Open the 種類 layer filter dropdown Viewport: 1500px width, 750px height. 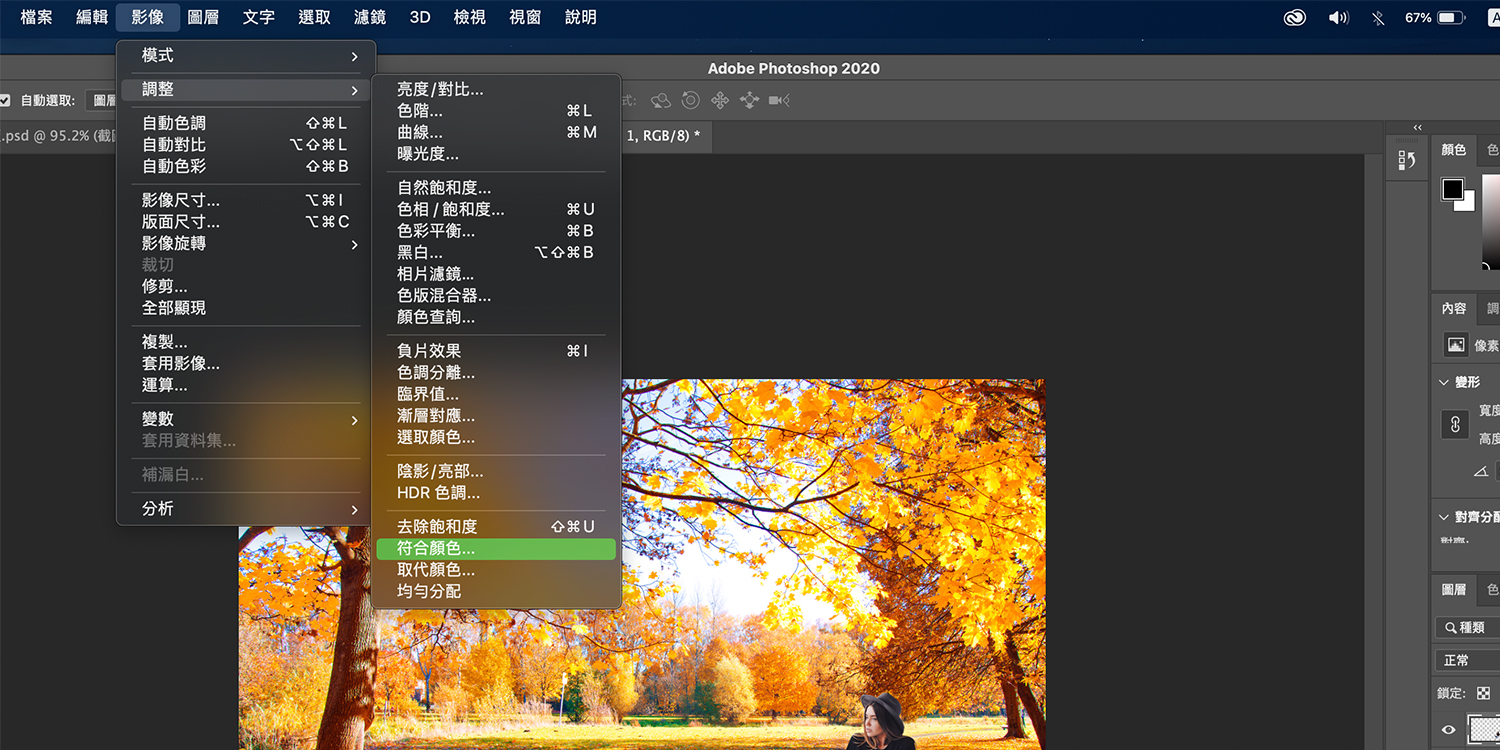1467,627
